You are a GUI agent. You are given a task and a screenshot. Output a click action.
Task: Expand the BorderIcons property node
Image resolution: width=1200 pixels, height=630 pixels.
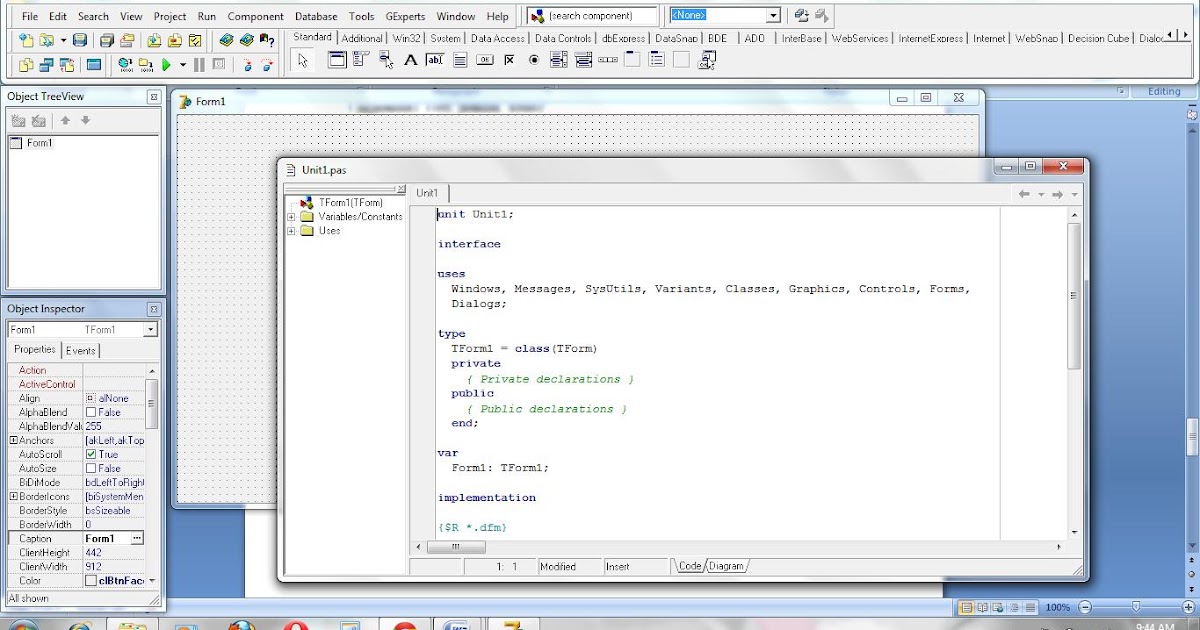[x=13, y=496]
